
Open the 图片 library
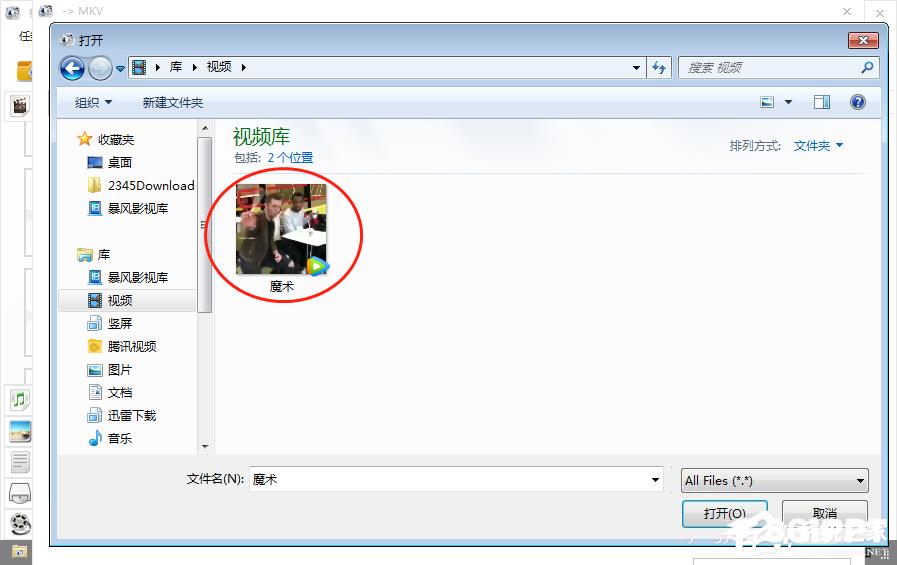[120, 370]
